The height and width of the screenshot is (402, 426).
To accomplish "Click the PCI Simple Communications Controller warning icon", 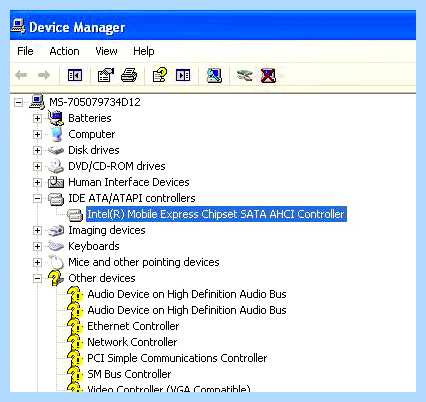I will click(x=75, y=358).
